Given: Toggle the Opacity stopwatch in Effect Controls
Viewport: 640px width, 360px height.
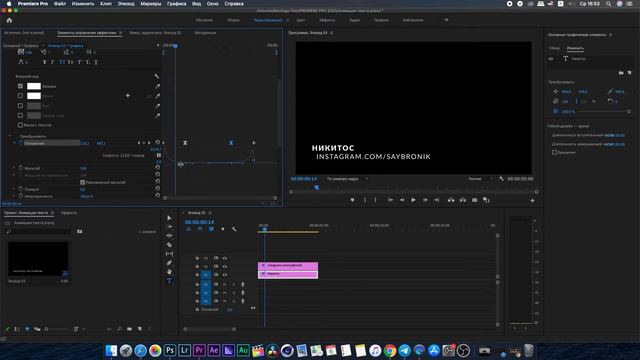Looking at the screenshot, I should [x=20, y=196].
